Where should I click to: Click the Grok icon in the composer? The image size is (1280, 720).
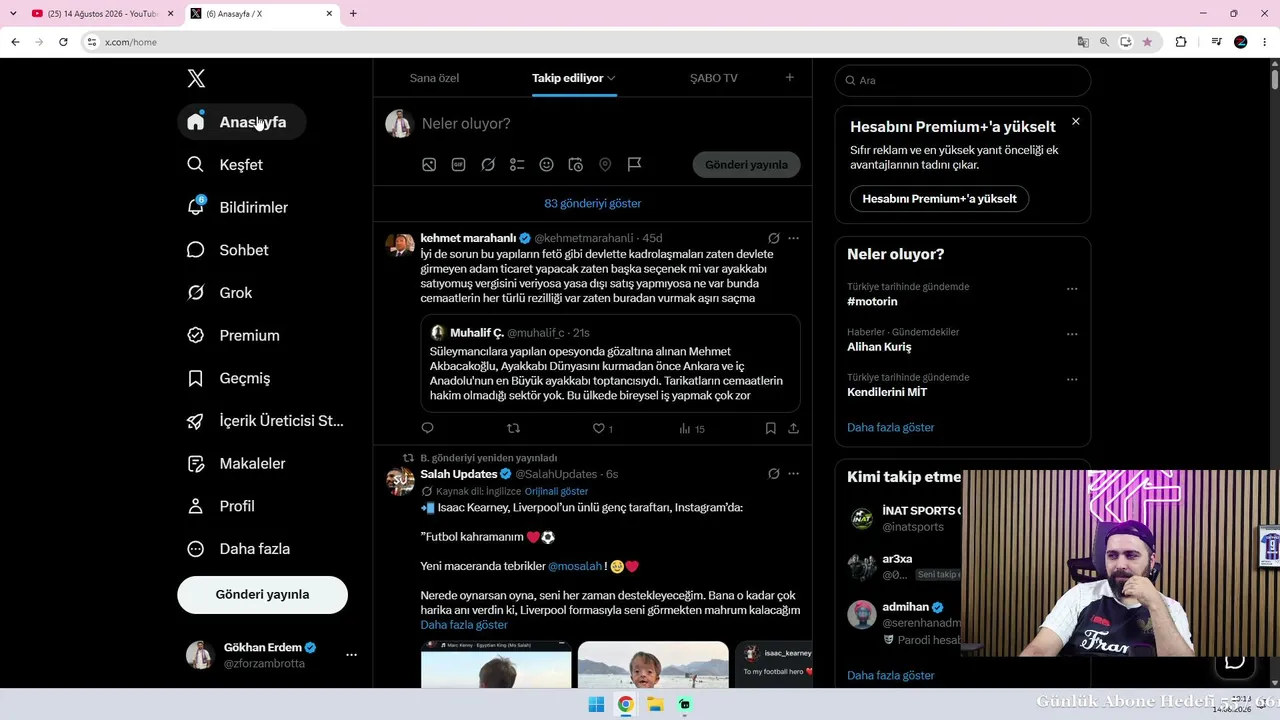488,165
